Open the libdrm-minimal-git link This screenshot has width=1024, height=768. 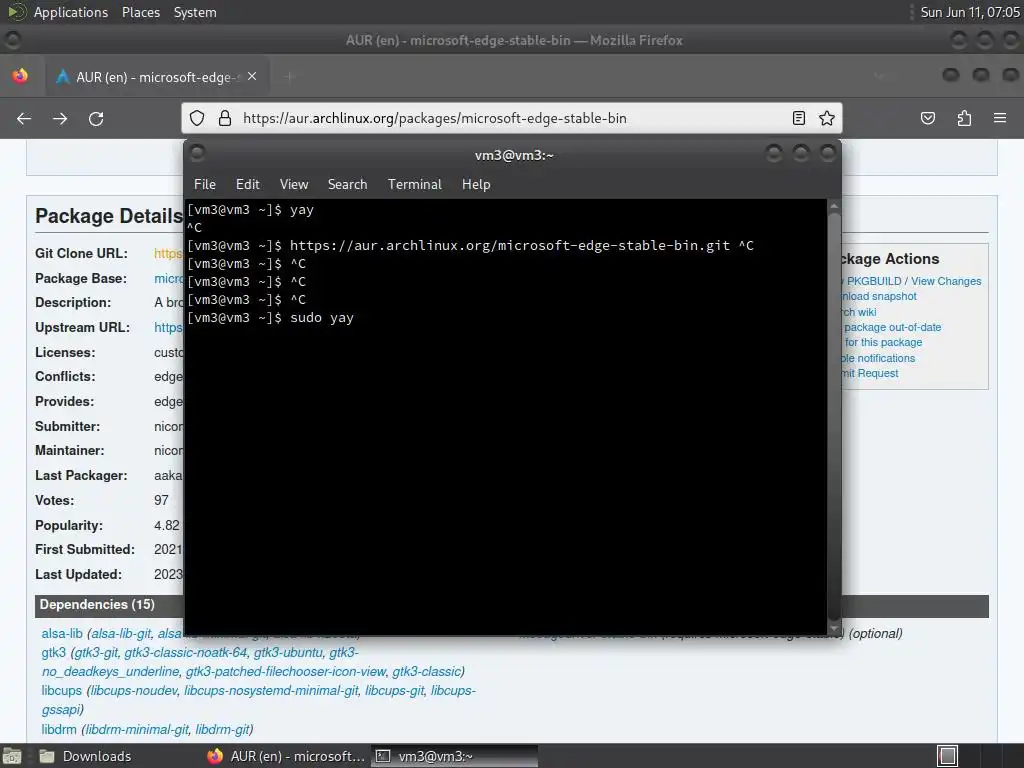click(137, 729)
